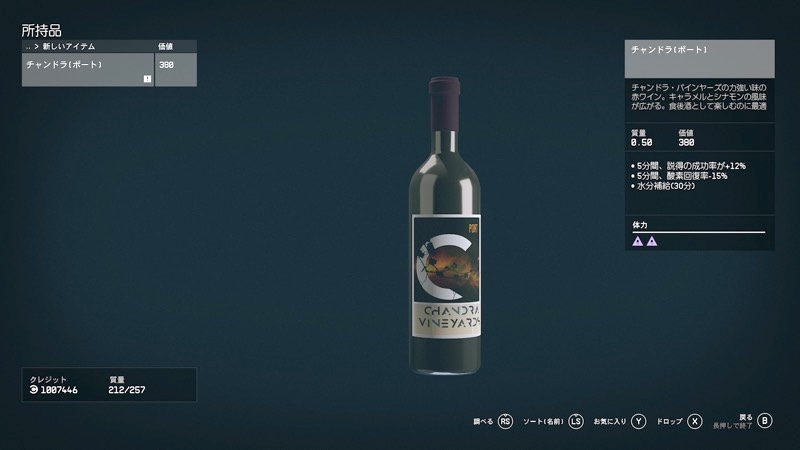Sort by the 価値 column header
Screen dimensions: 800x450
(165, 46)
